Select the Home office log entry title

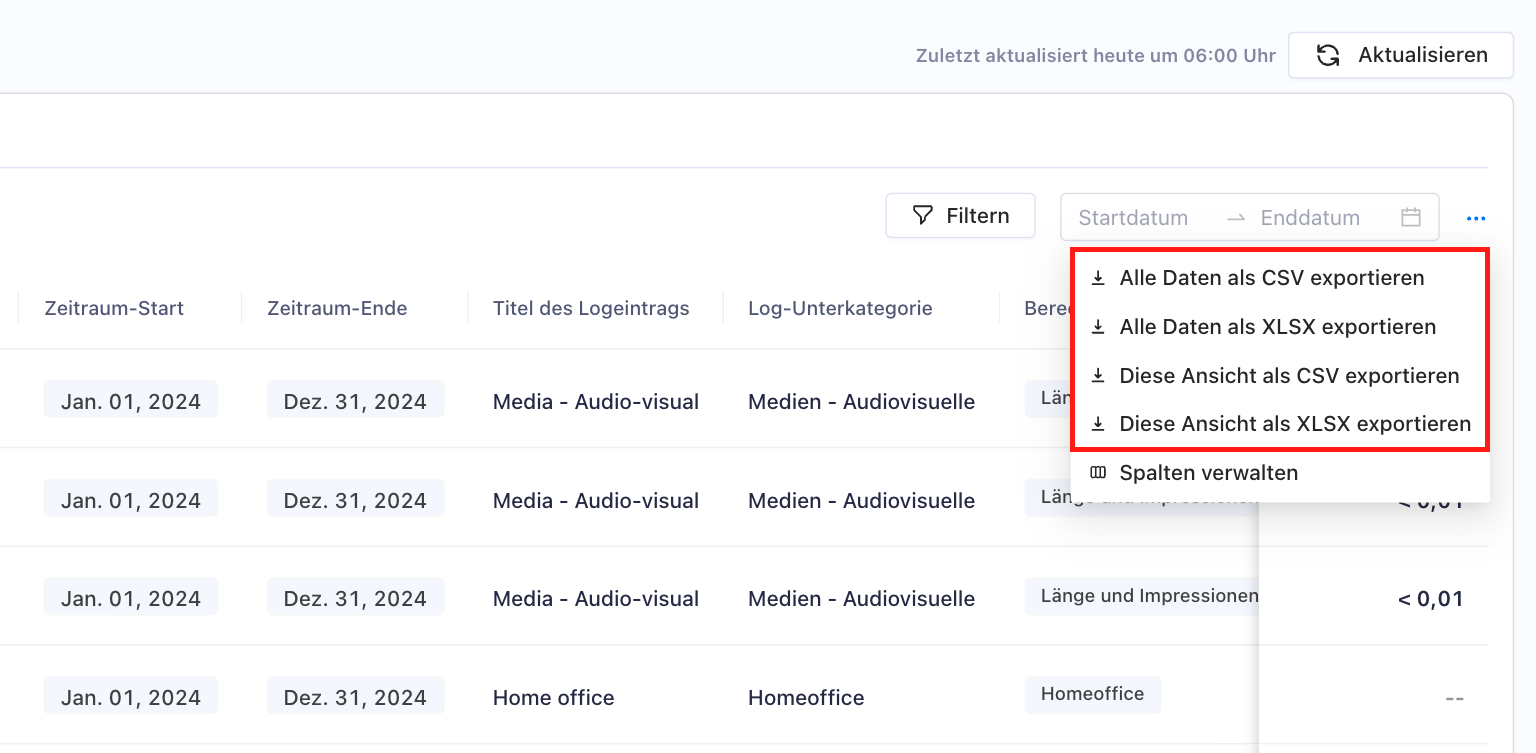pyautogui.click(x=553, y=698)
